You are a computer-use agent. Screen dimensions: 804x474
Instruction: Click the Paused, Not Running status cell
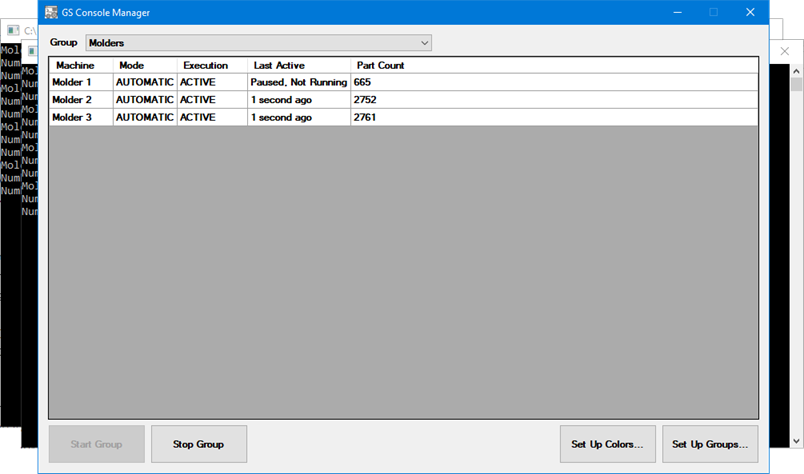pos(298,82)
